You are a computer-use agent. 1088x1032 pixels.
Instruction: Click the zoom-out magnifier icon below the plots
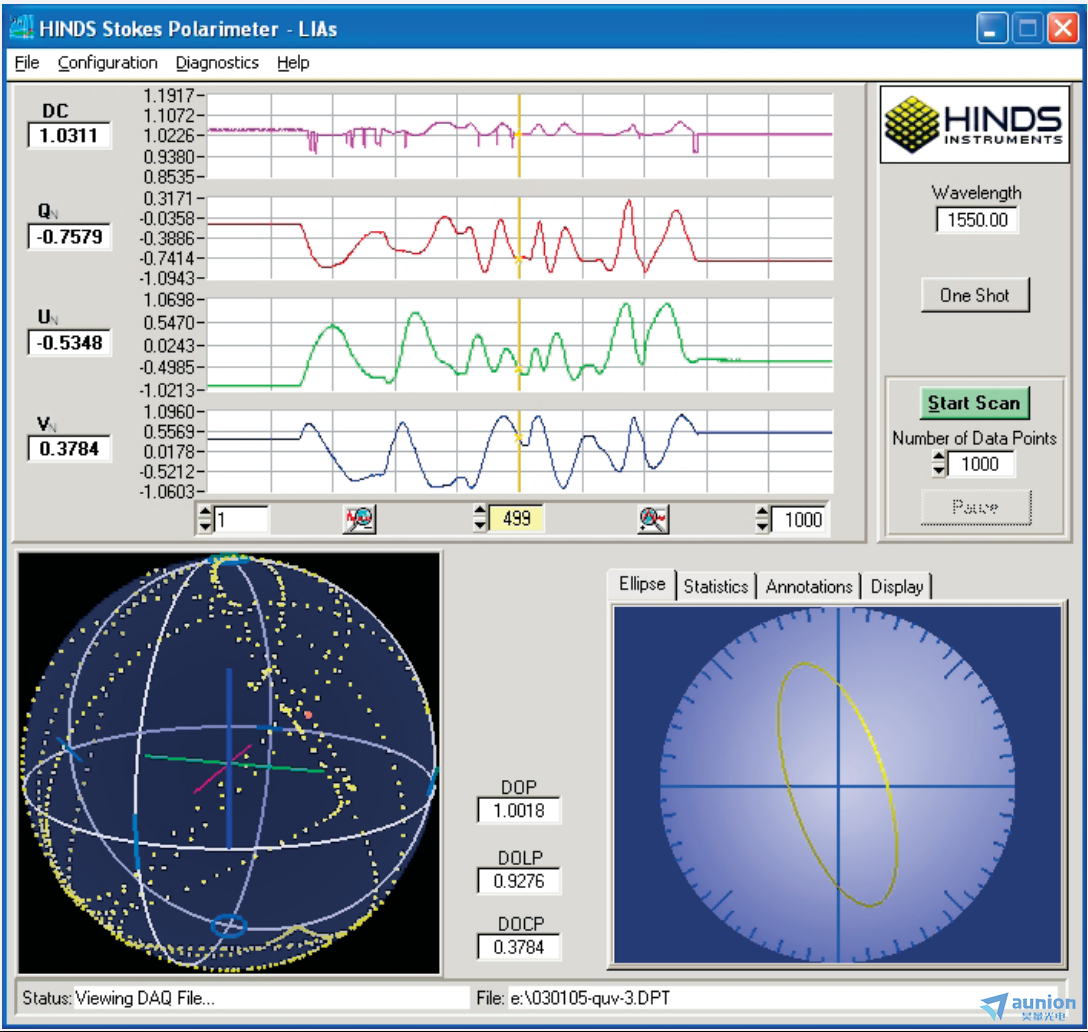click(359, 519)
